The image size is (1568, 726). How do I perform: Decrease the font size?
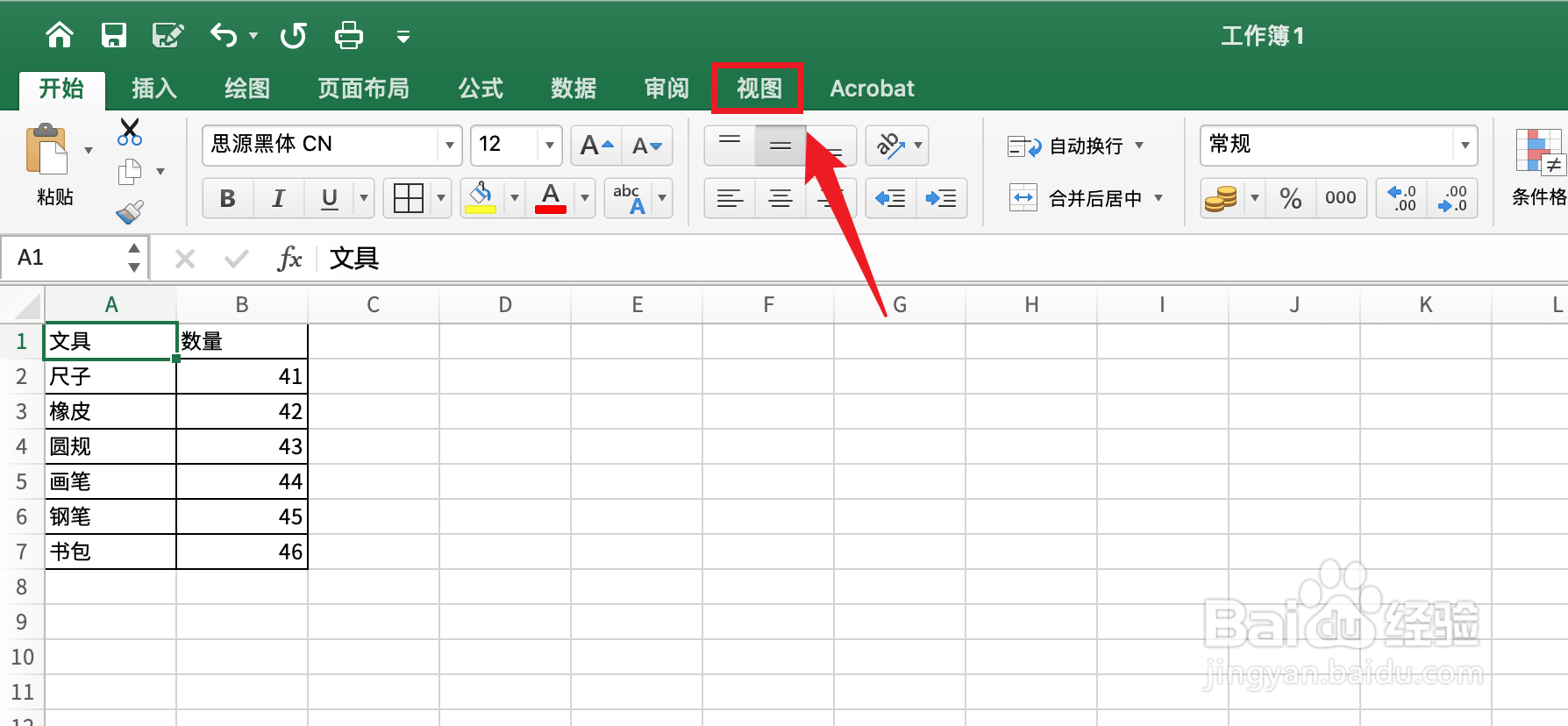pyautogui.click(x=647, y=146)
